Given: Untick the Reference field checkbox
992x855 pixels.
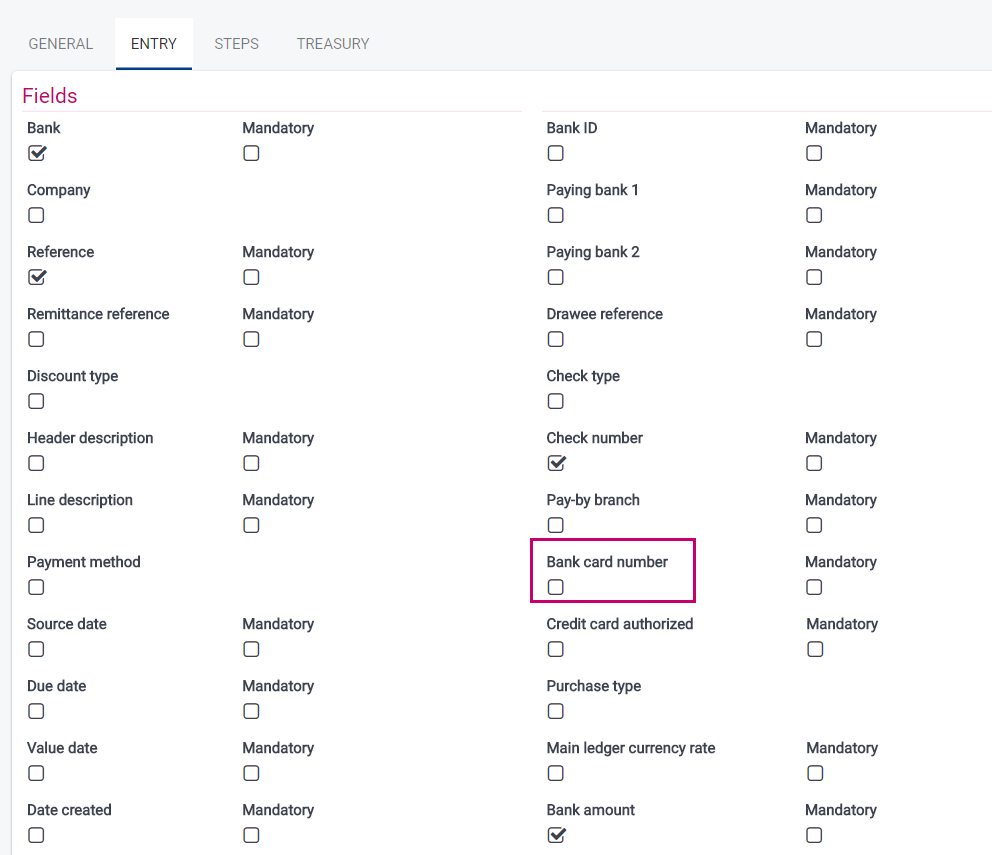Looking at the screenshot, I should [x=37, y=277].
